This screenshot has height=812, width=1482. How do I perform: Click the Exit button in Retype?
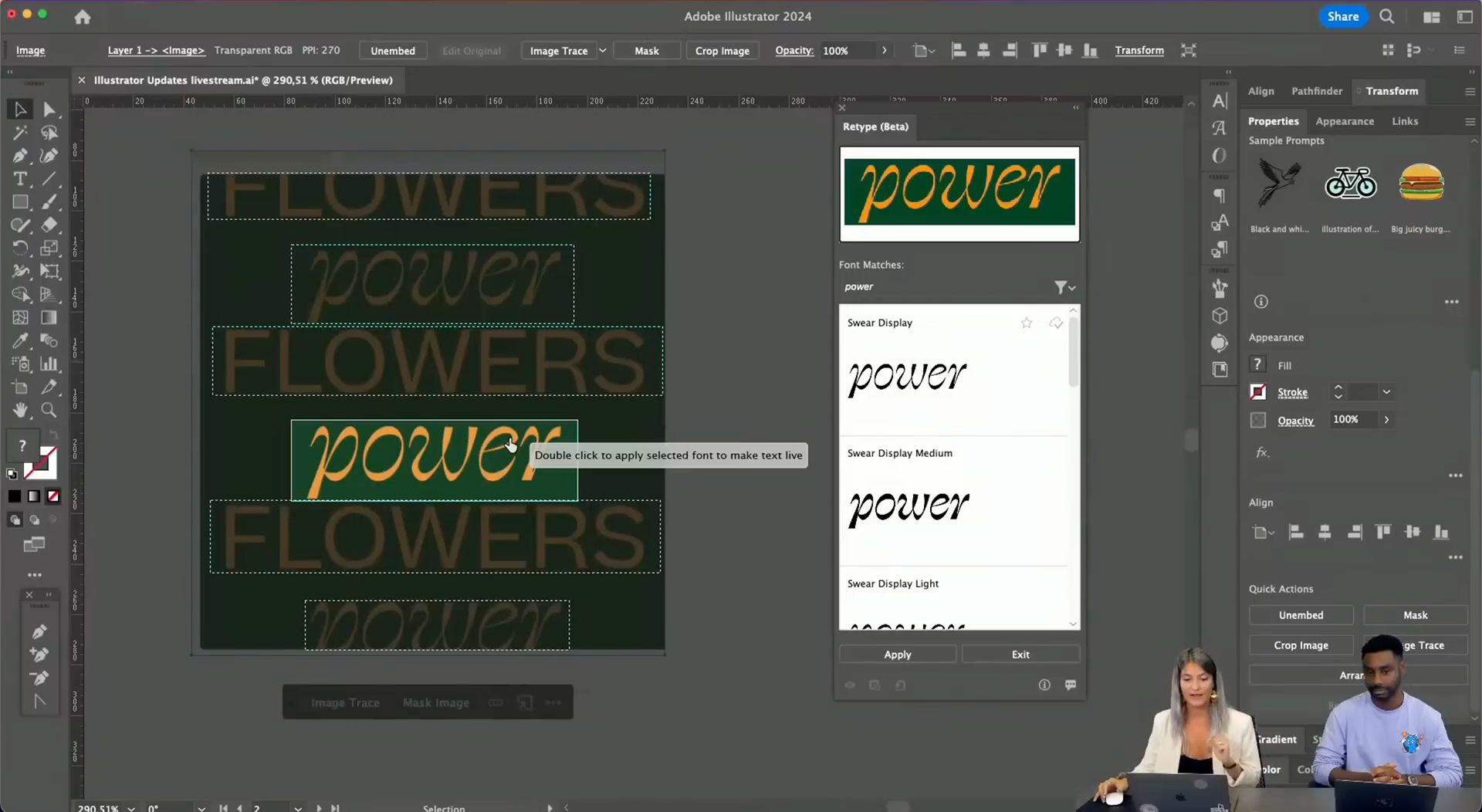coord(1020,655)
